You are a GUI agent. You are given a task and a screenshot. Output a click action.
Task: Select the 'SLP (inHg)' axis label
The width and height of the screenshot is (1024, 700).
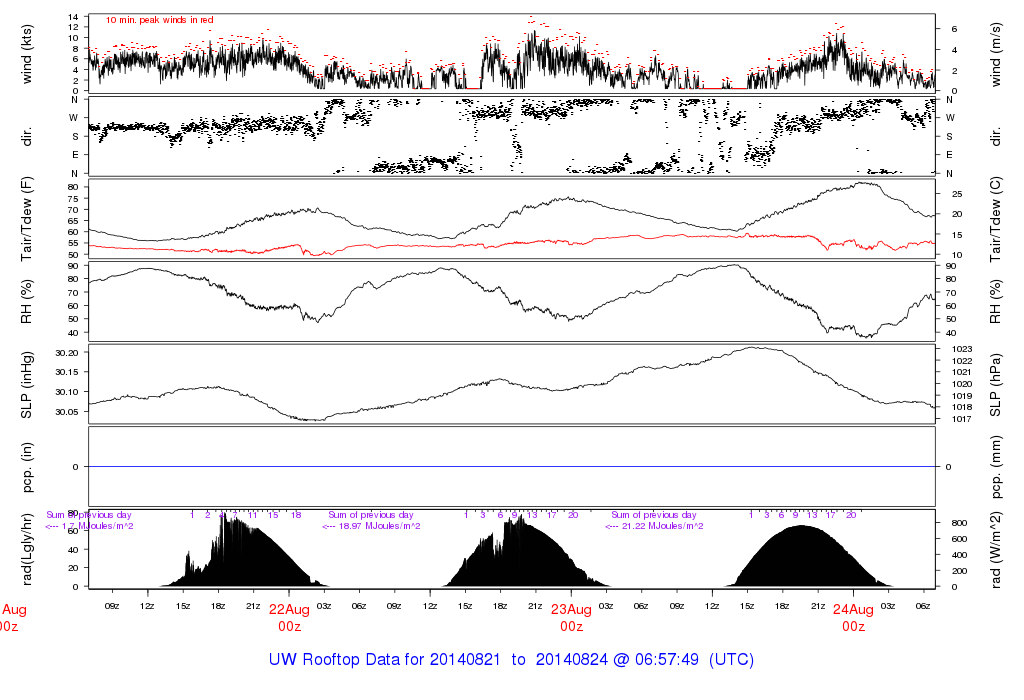pyautogui.click(x=26, y=385)
